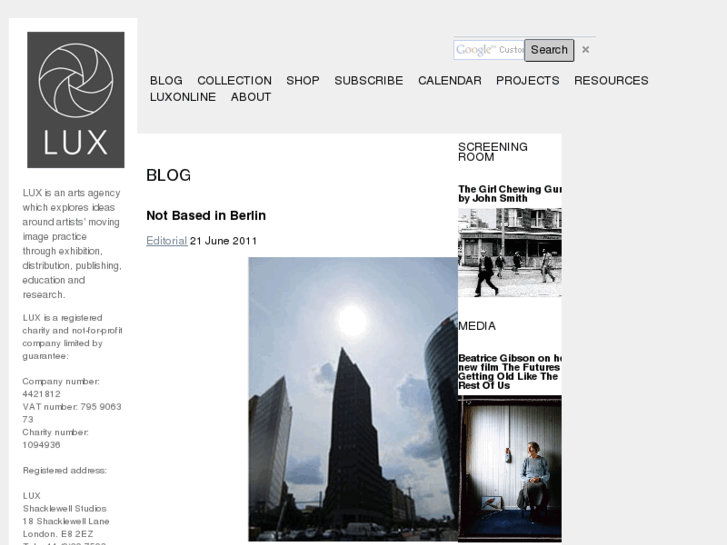Open The Girl Chewing Gum by John Smith
The image size is (727, 545).
point(510,194)
